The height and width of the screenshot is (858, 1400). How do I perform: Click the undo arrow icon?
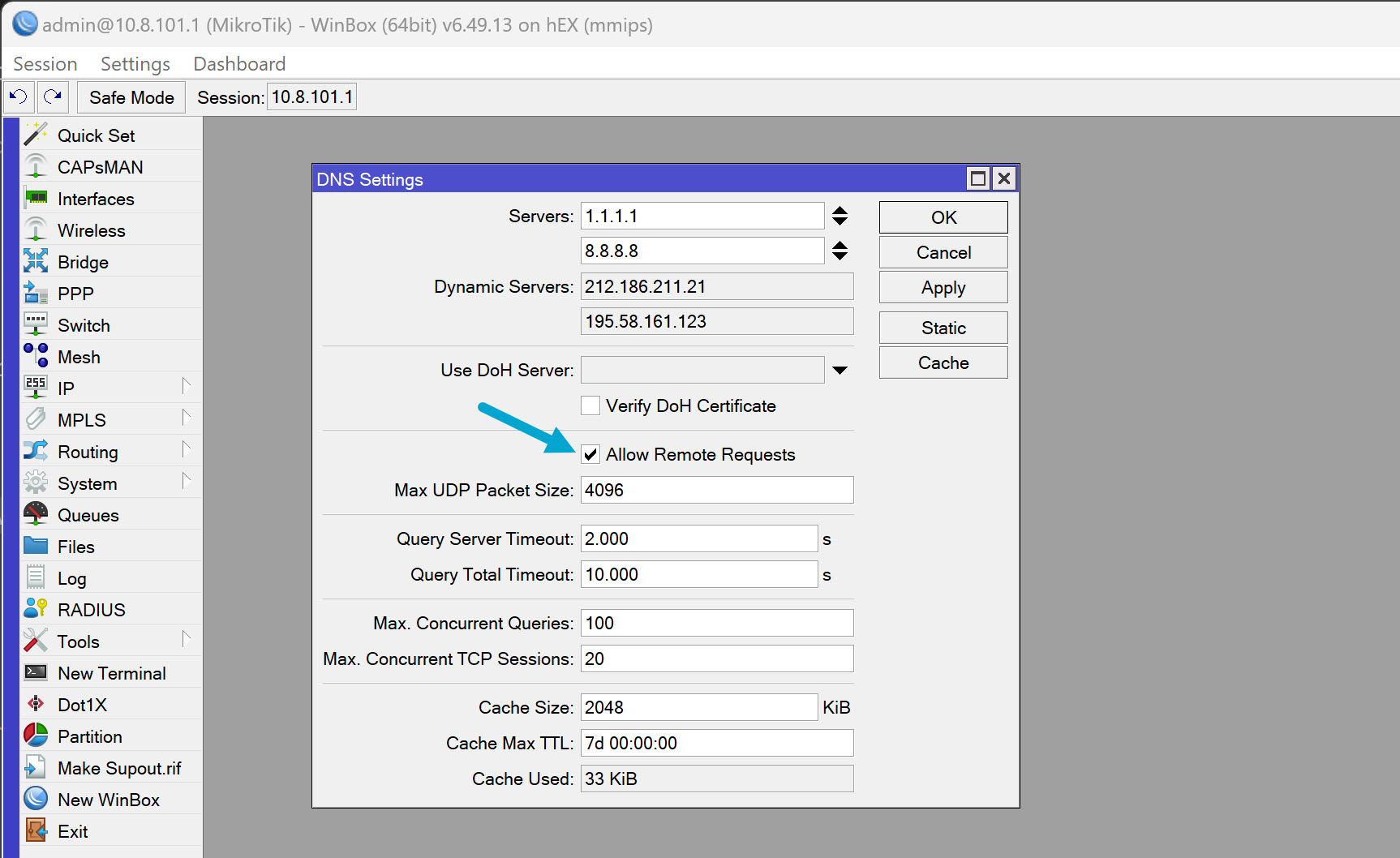tap(18, 97)
